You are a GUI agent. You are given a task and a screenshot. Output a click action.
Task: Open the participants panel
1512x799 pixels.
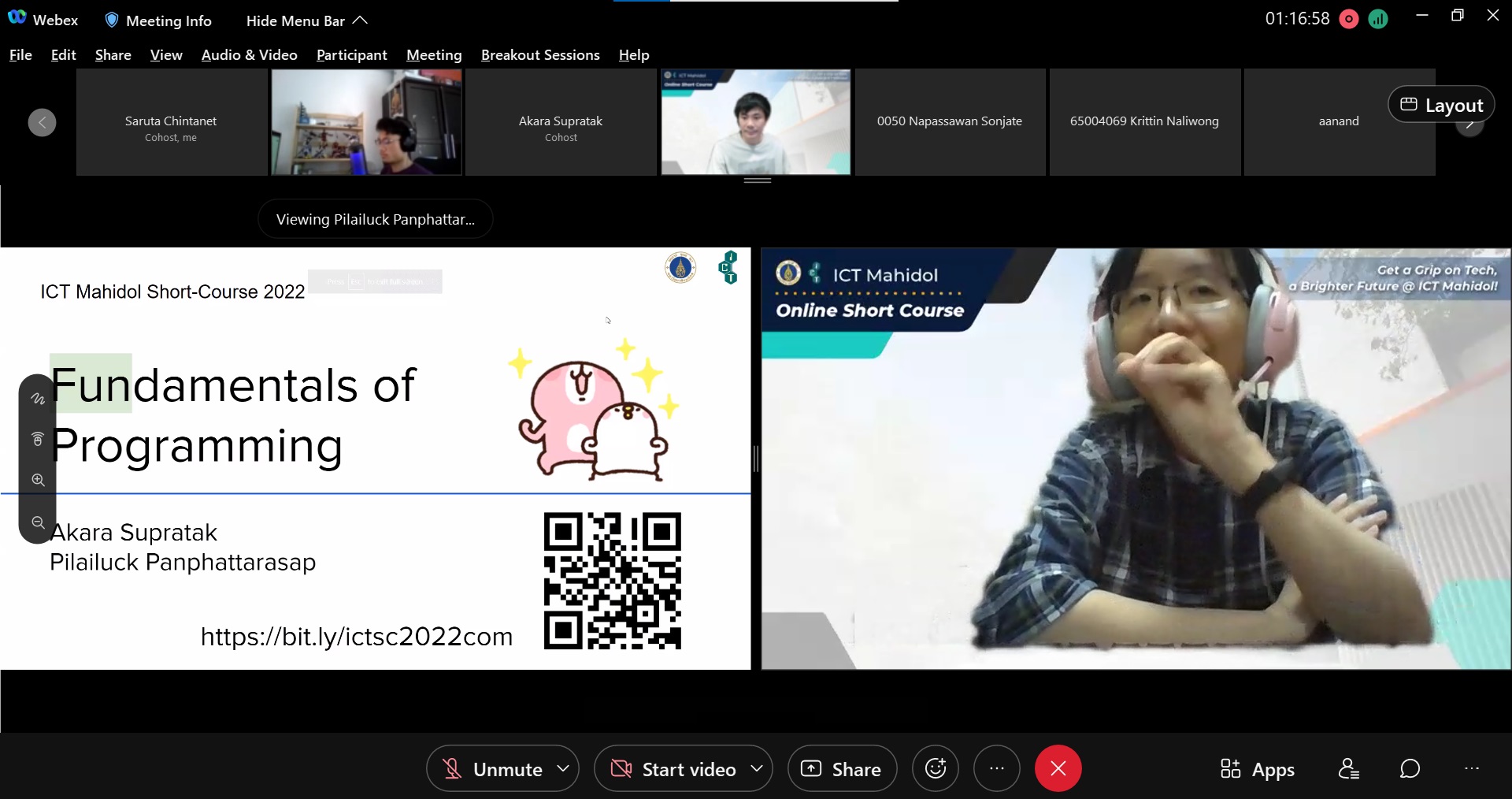[1348, 768]
